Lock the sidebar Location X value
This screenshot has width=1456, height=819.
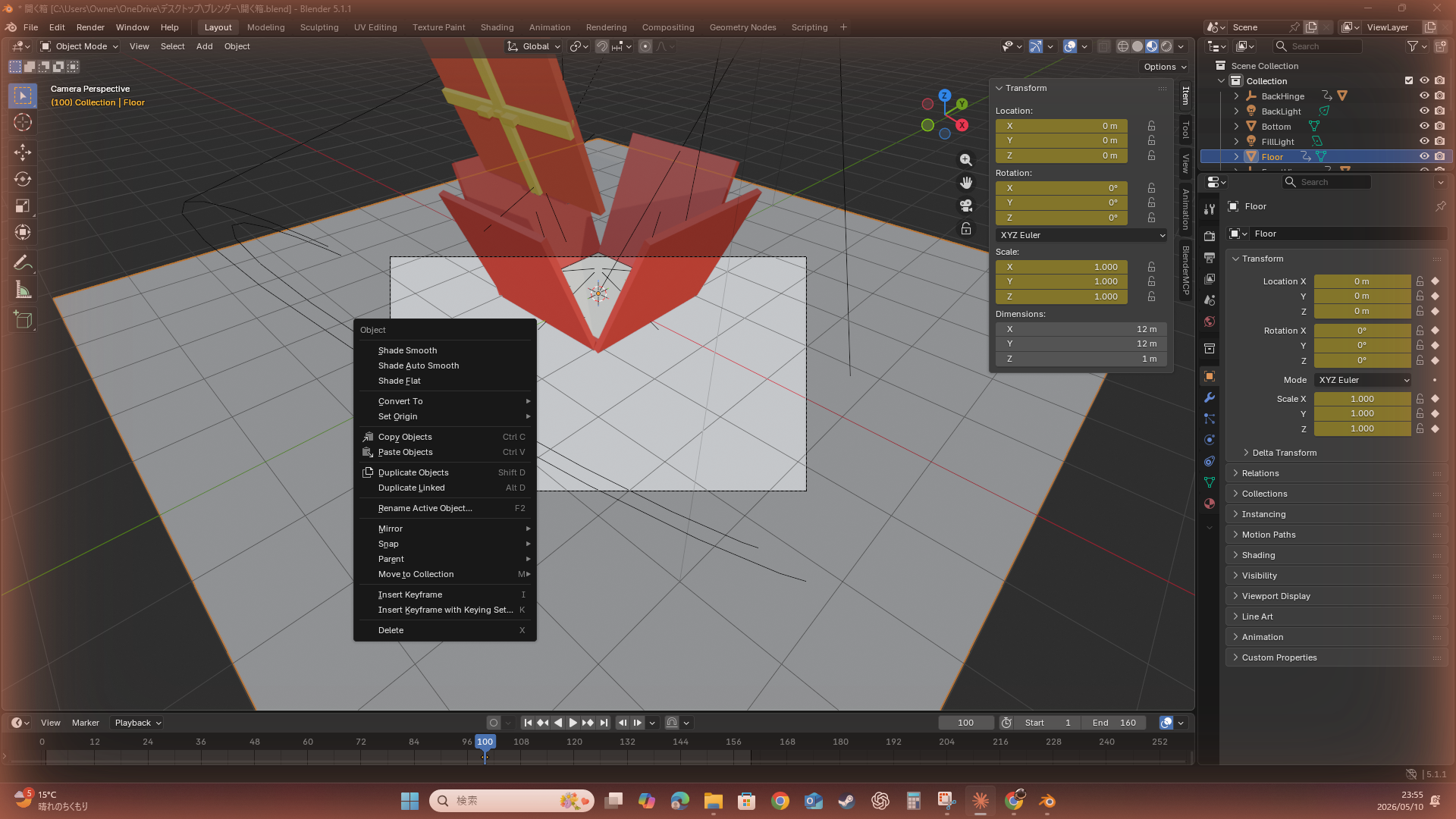pyautogui.click(x=1151, y=126)
